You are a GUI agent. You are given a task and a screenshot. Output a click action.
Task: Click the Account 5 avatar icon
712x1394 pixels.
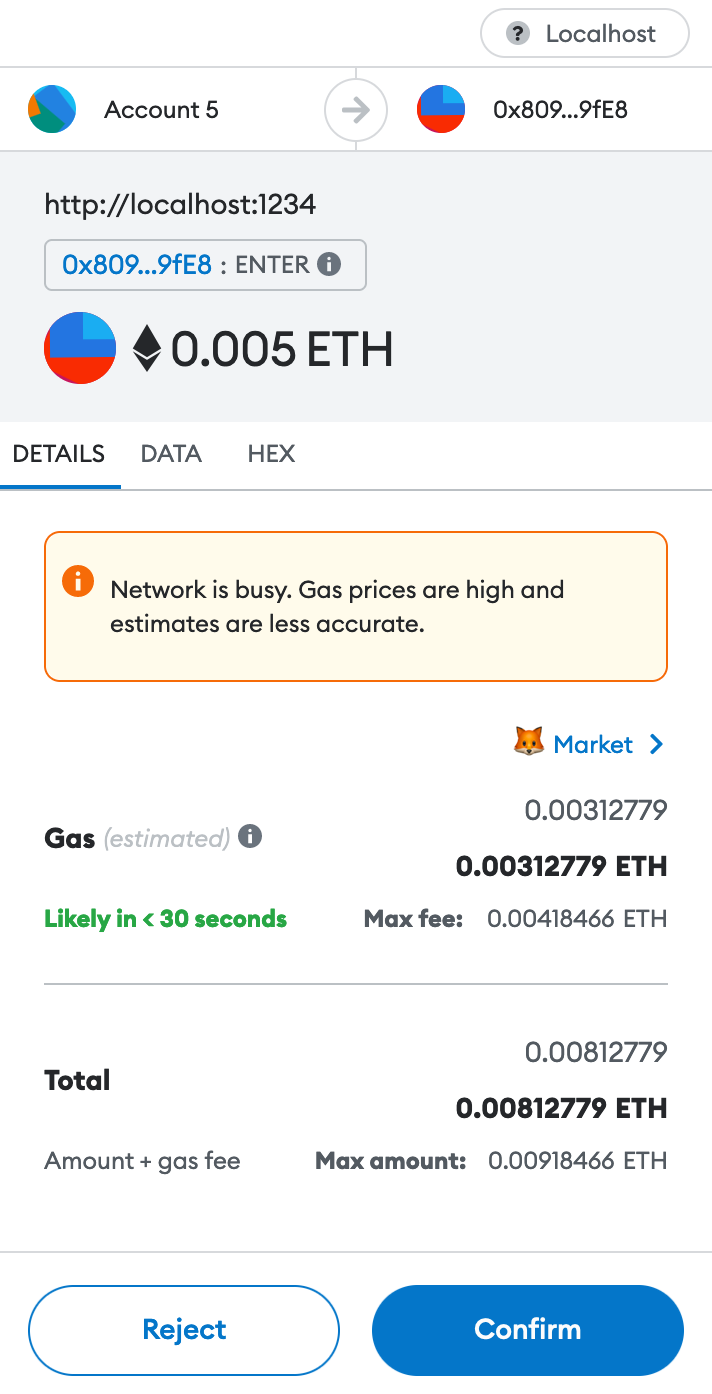[x=51, y=110]
